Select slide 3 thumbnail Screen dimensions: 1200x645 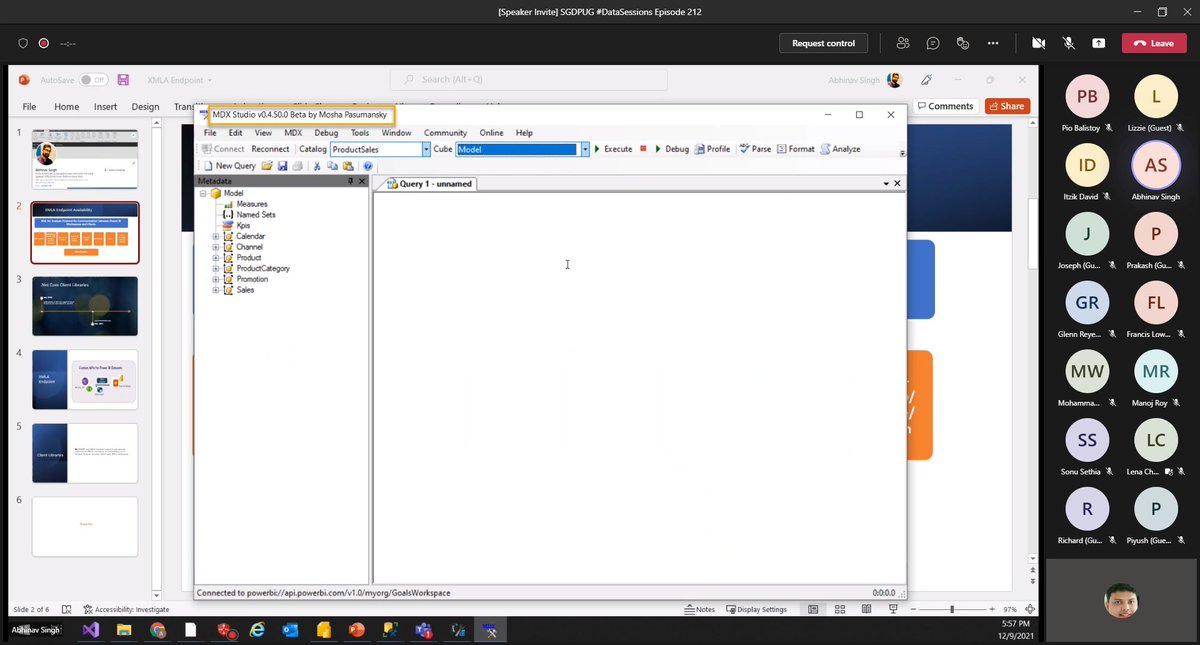(85, 306)
